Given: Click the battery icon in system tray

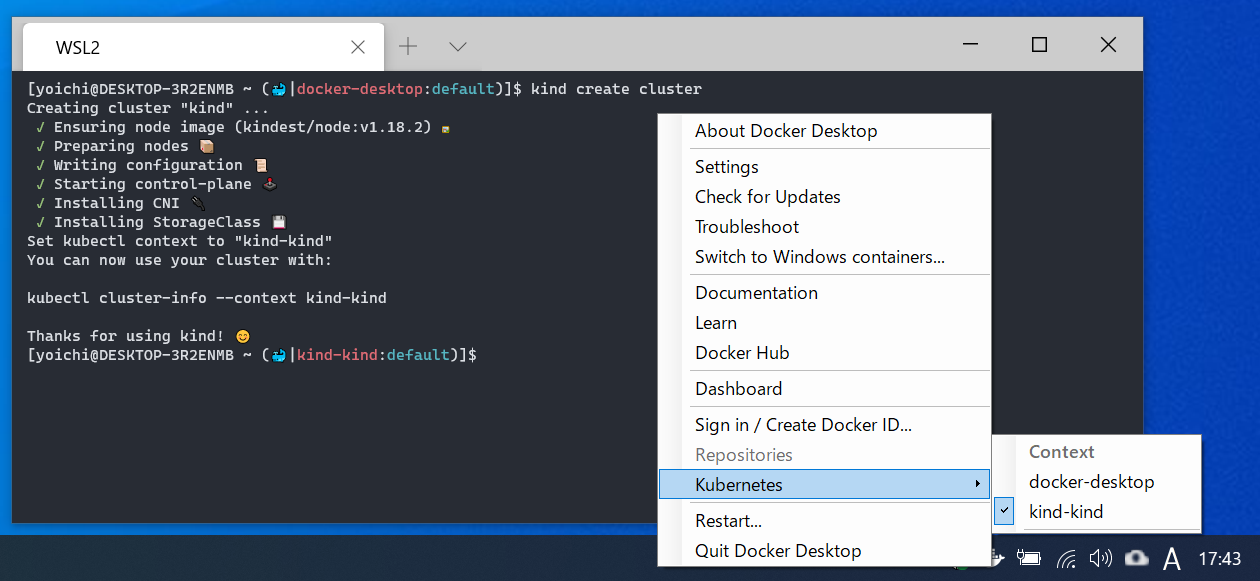Looking at the screenshot, I should 1029,558.
